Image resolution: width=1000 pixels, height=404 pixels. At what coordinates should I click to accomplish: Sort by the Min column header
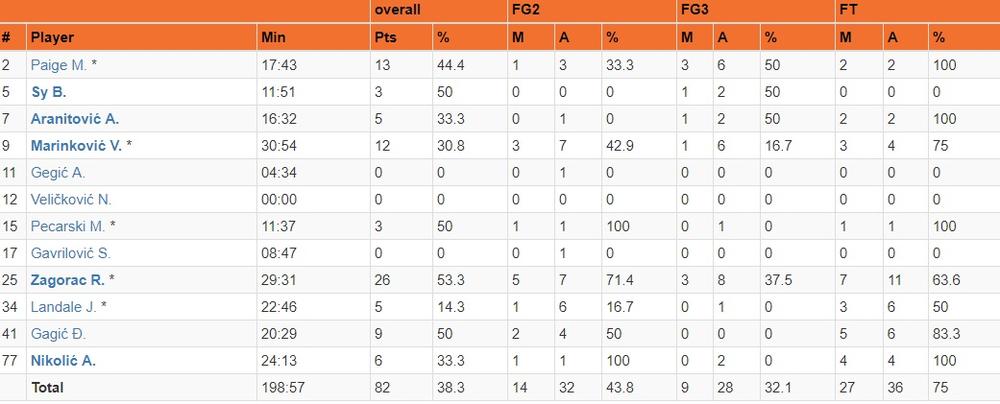(x=272, y=37)
